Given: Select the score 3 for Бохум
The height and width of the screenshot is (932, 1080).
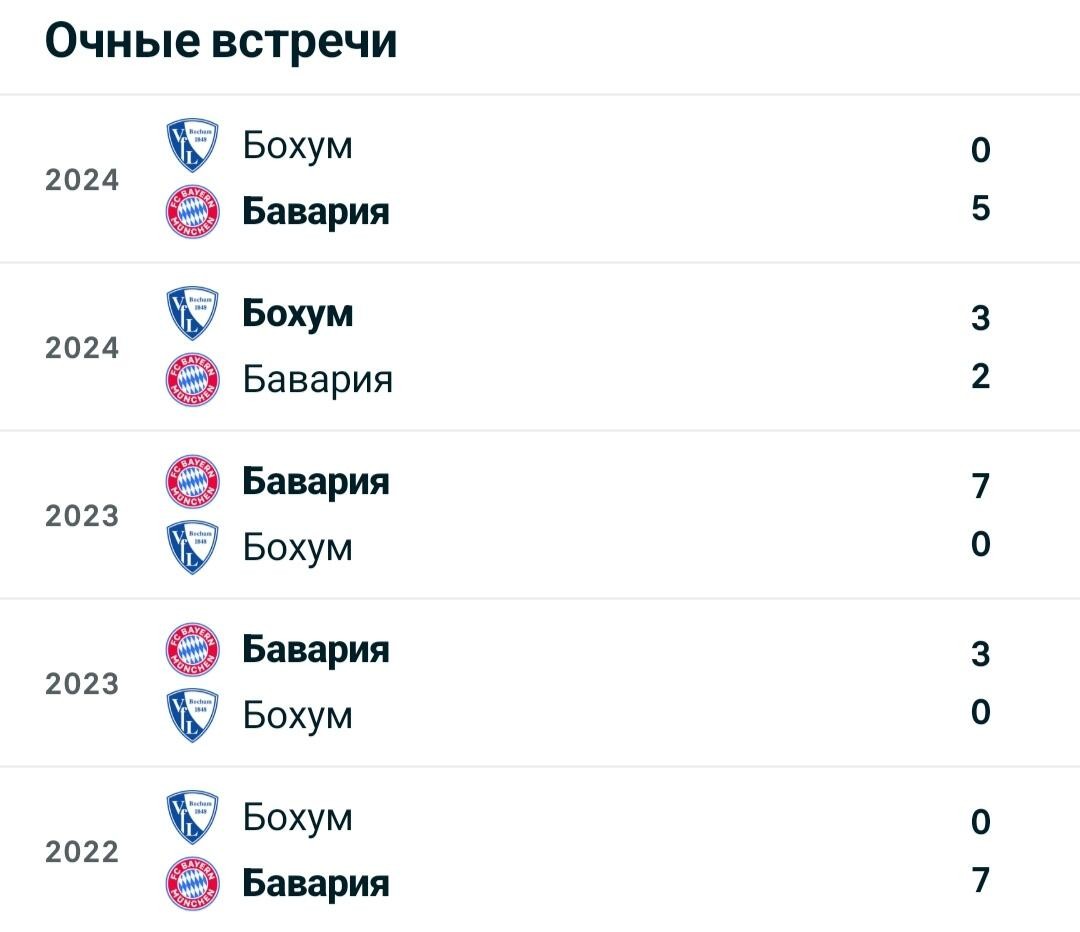Looking at the screenshot, I should tap(981, 318).
